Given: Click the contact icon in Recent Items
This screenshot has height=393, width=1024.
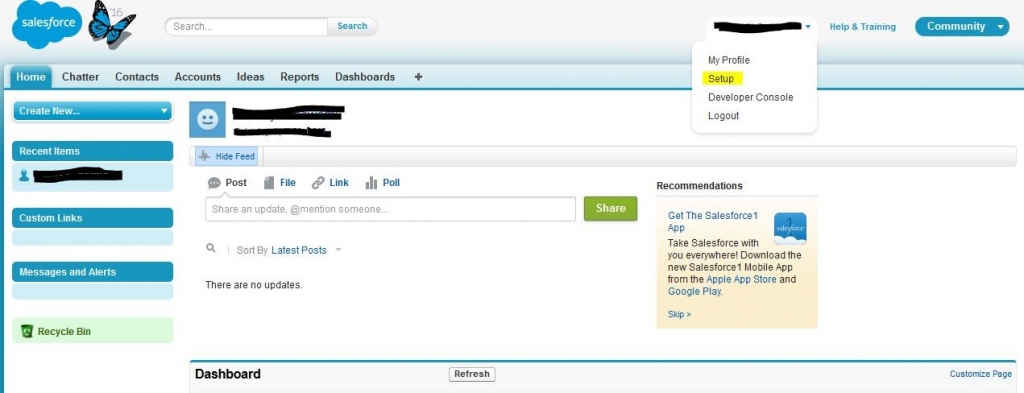Looking at the screenshot, I should (x=24, y=176).
